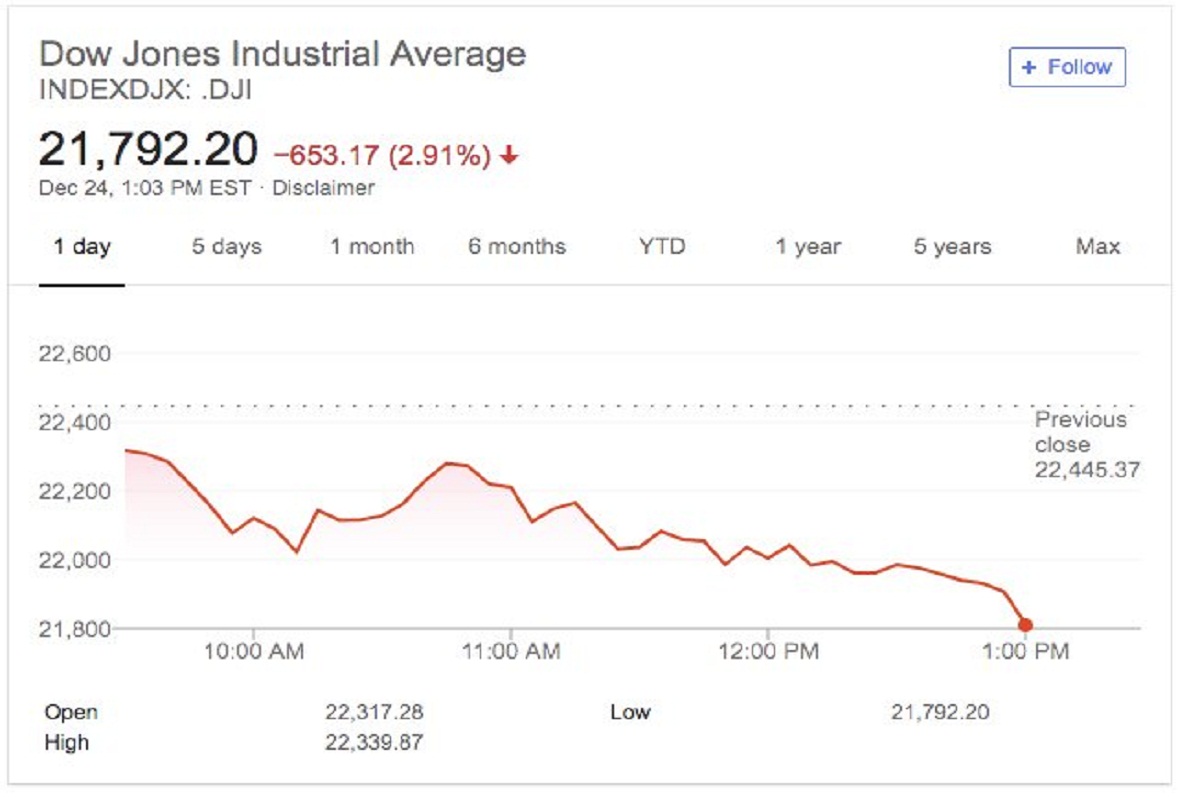Select the 1 day tab
Image resolution: width=1200 pixels, height=800 pixels.
[82, 247]
